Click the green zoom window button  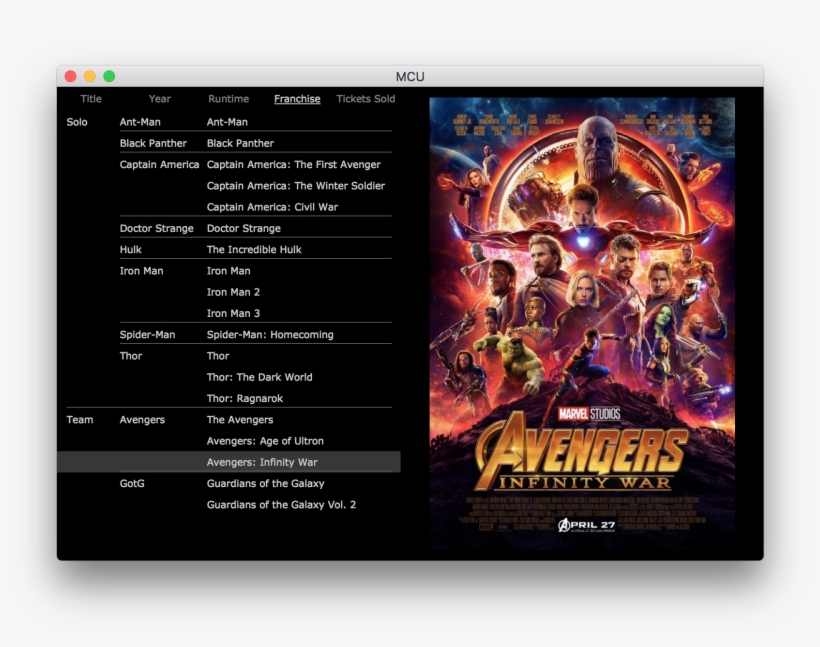click(109, 75)
